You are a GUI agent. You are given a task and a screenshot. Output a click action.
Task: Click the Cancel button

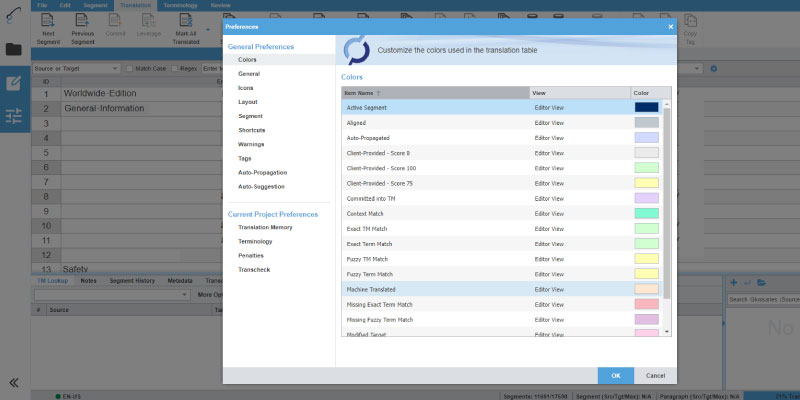[655, 376]
